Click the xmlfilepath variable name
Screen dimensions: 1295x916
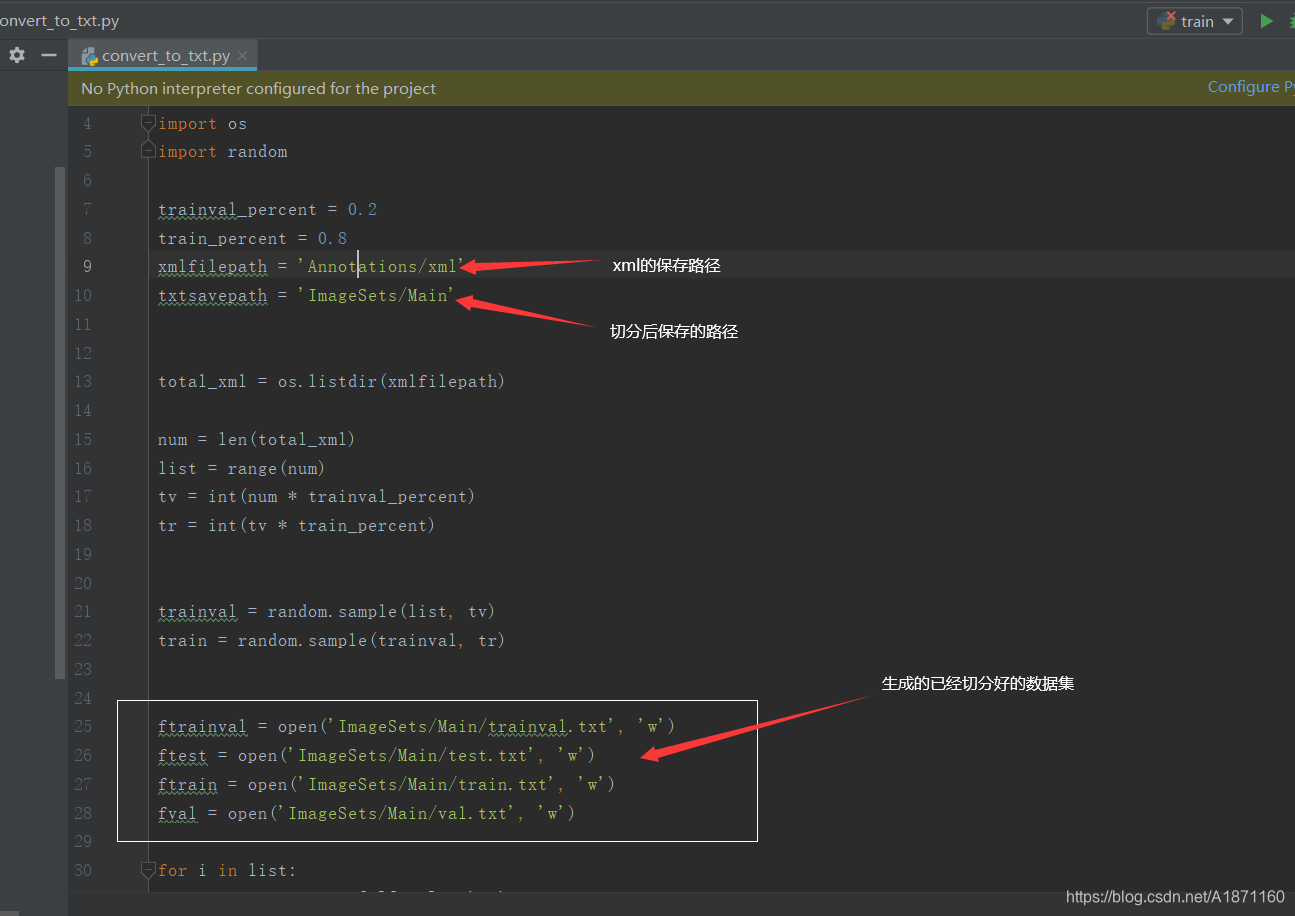(213, 267)
